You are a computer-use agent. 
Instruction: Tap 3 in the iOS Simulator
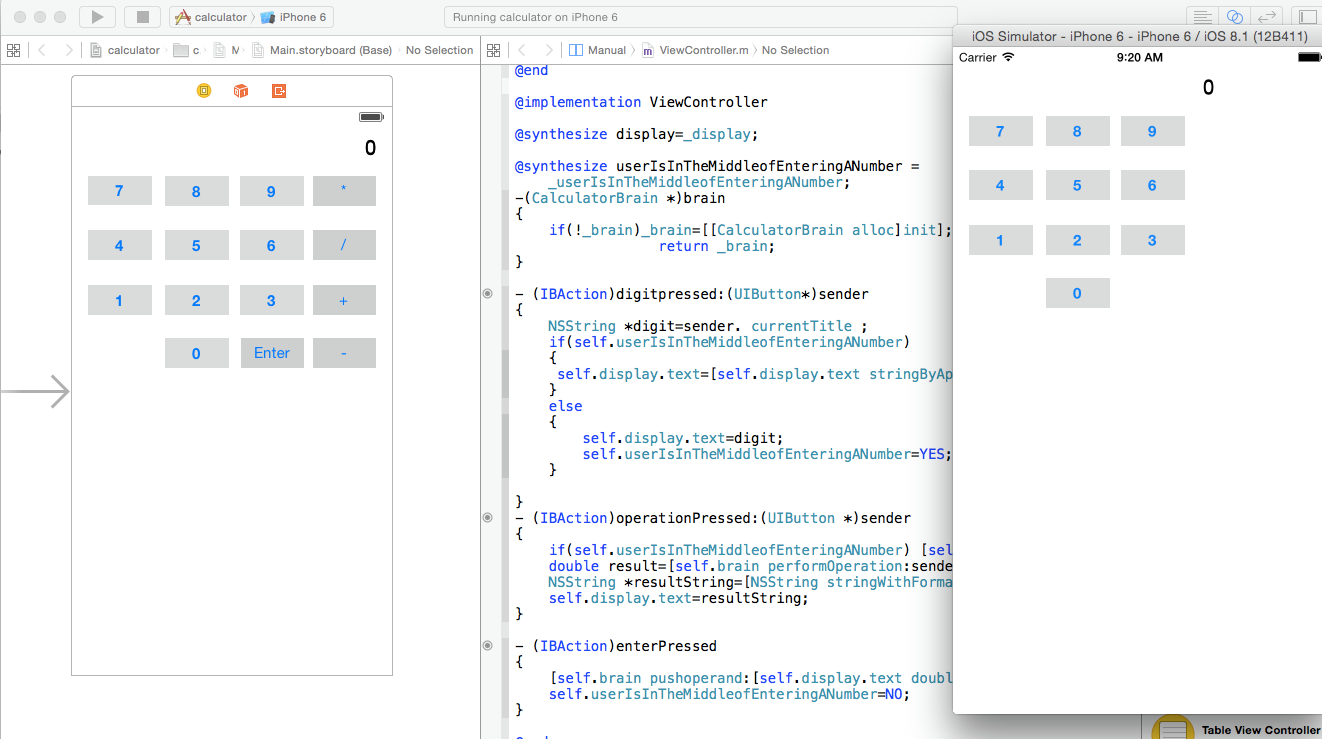[1152, 240]
